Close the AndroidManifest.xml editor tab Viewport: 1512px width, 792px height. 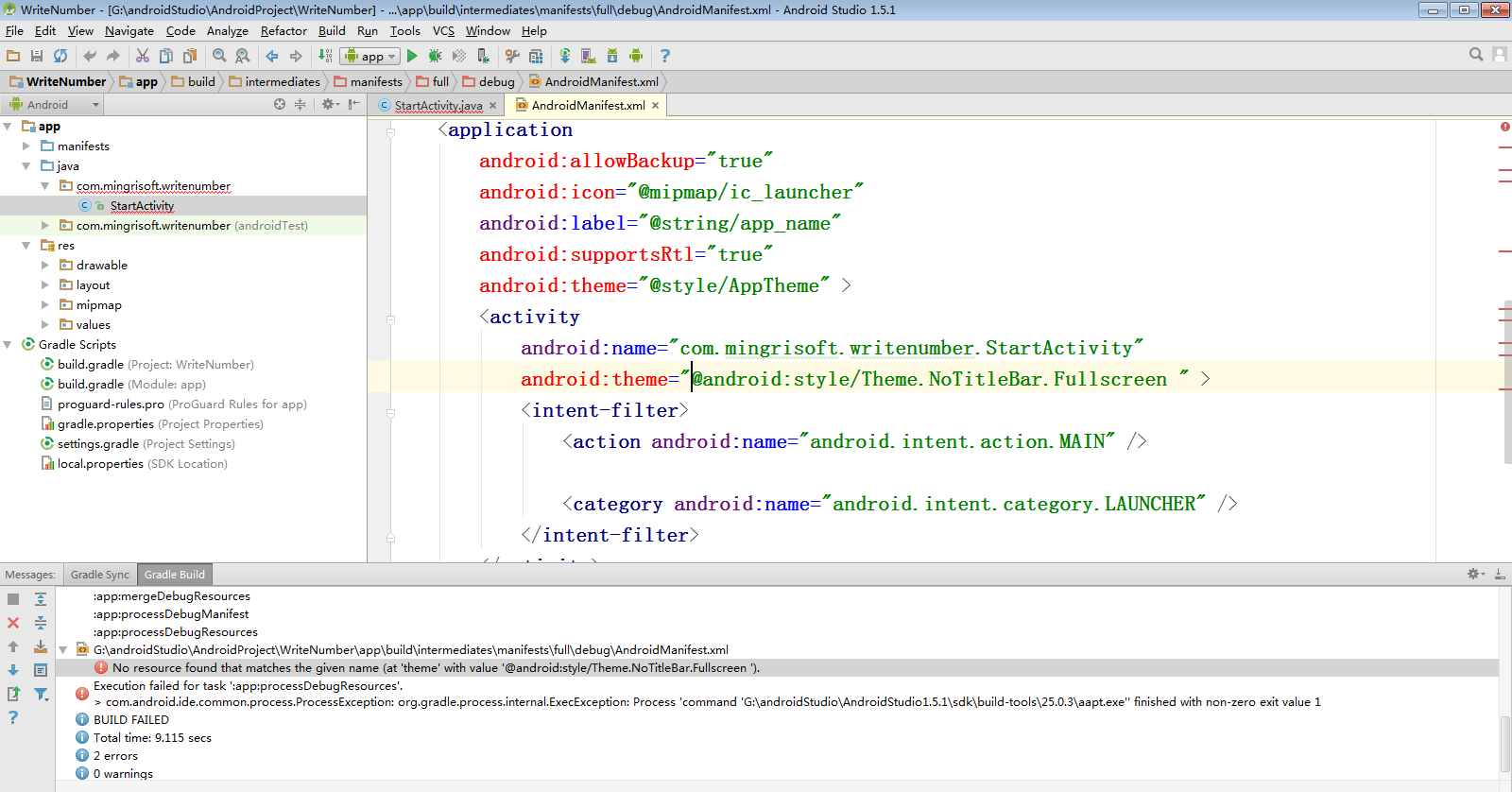point(655,106)
